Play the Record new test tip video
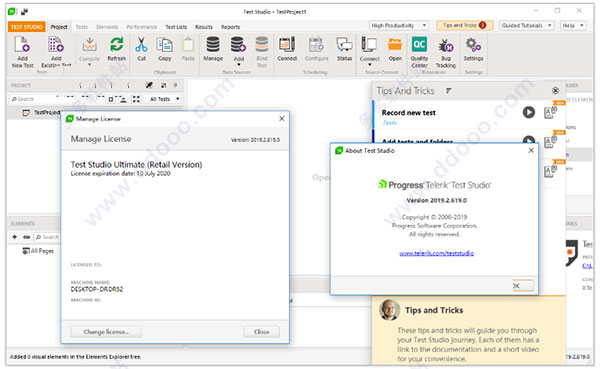This screenshot has height=369, width=600. 529,113
